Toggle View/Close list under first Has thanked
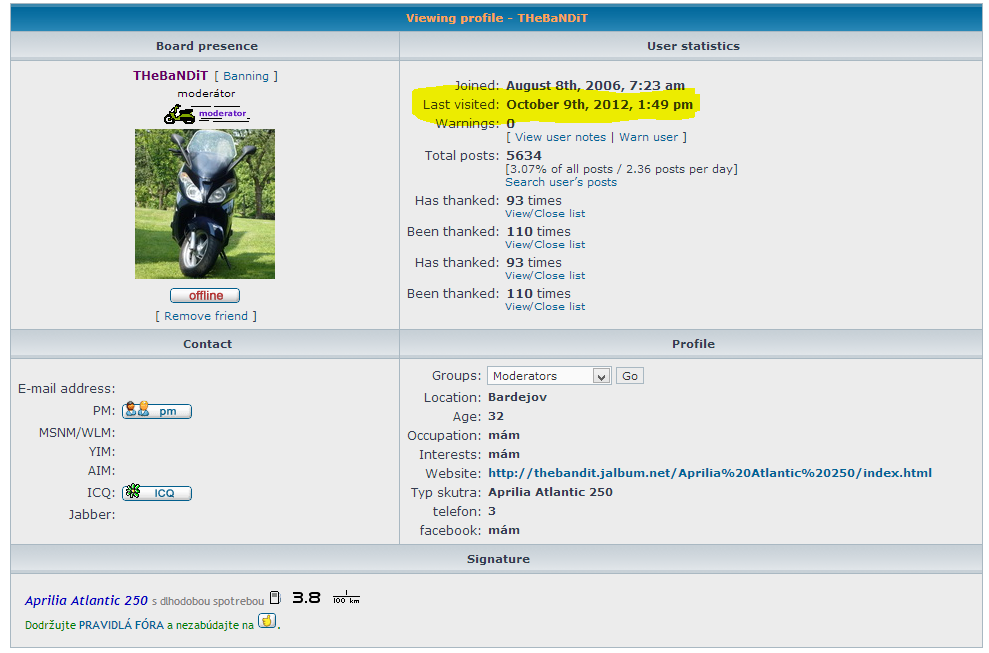This screenshot has height=653, width=989. (545, 214)
